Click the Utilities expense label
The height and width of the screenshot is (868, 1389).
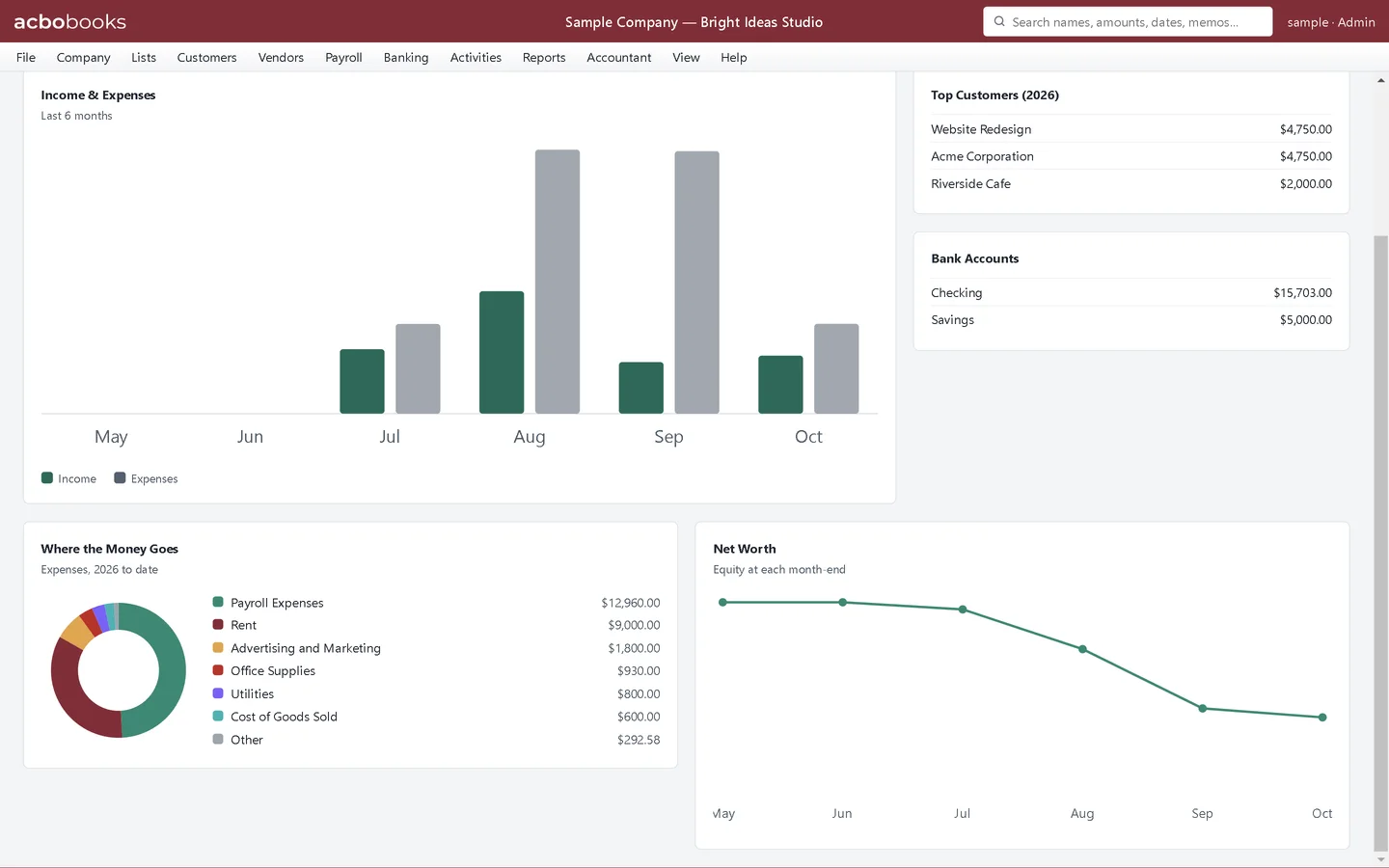pos(252,693)
